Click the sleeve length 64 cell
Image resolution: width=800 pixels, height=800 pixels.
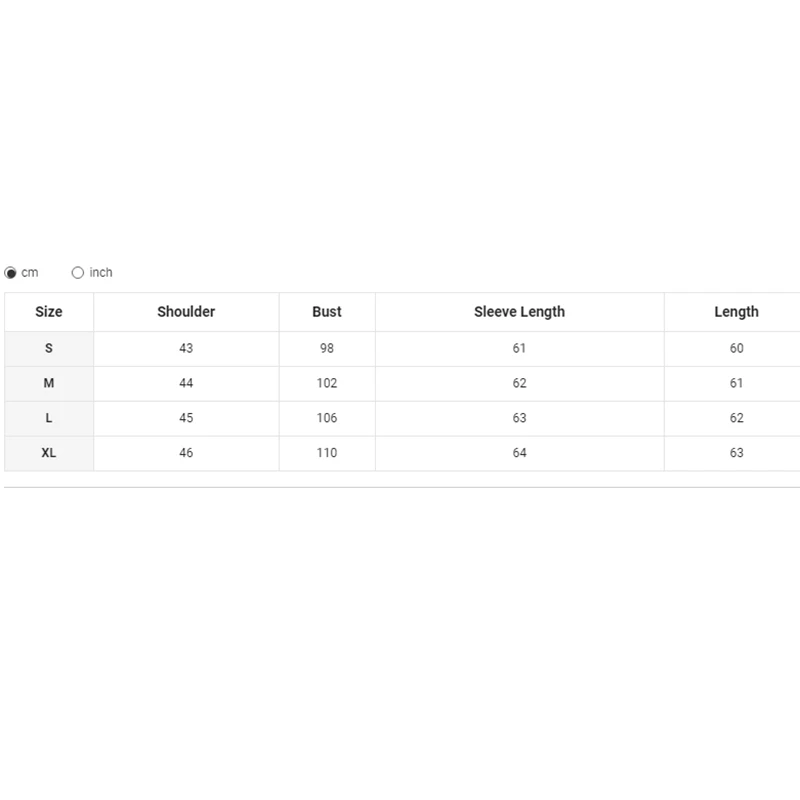519,453
